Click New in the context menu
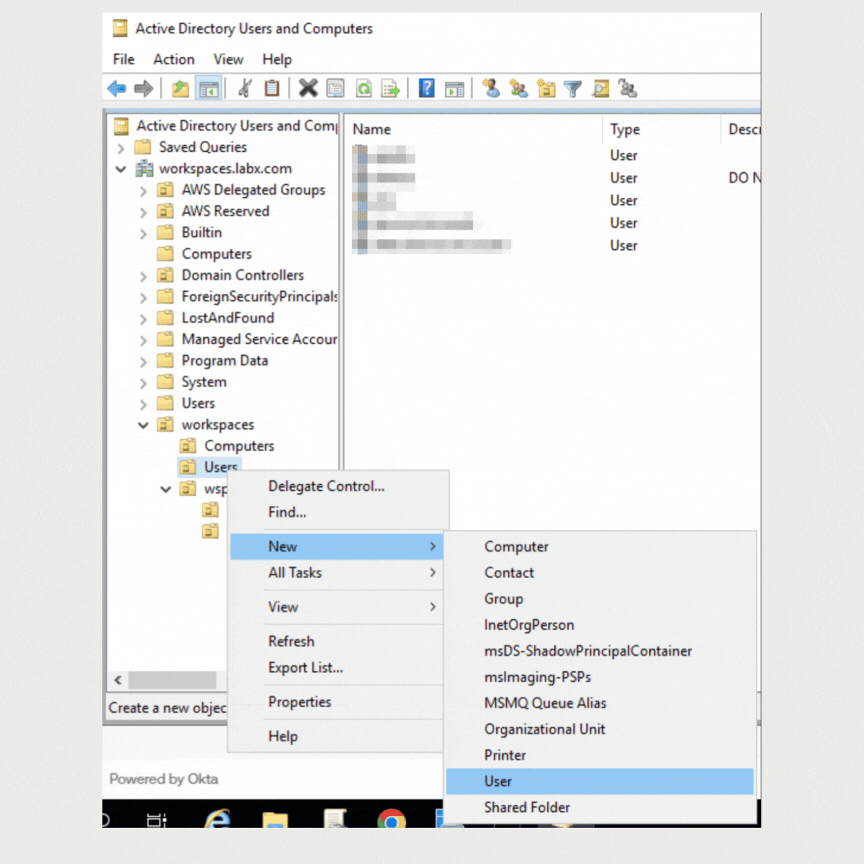Viewport: 864px width, 864px height. (337, 547)
